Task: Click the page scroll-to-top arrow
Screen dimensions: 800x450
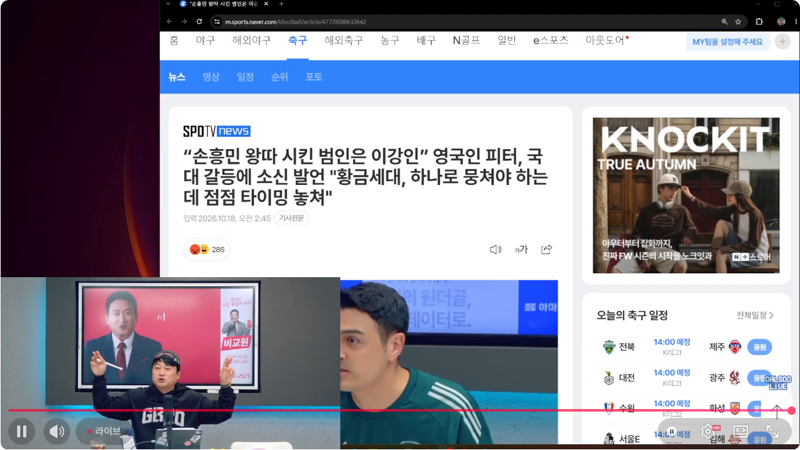Action: pyautogui.click(x=777, y=410)
